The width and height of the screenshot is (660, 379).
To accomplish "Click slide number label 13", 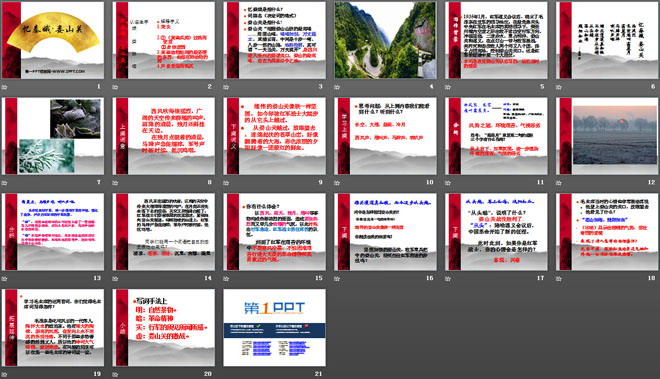I will click(97, 278).
